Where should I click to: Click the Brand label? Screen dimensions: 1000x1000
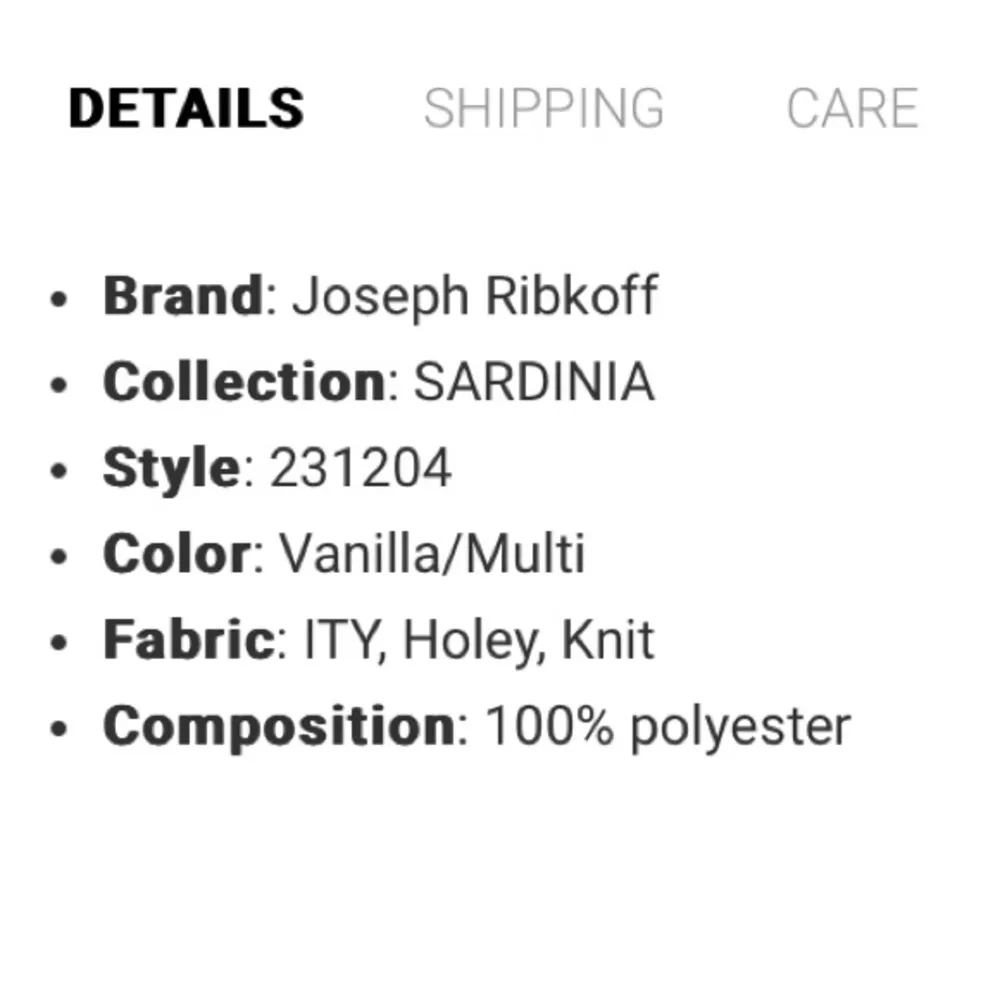coord(182,295)
